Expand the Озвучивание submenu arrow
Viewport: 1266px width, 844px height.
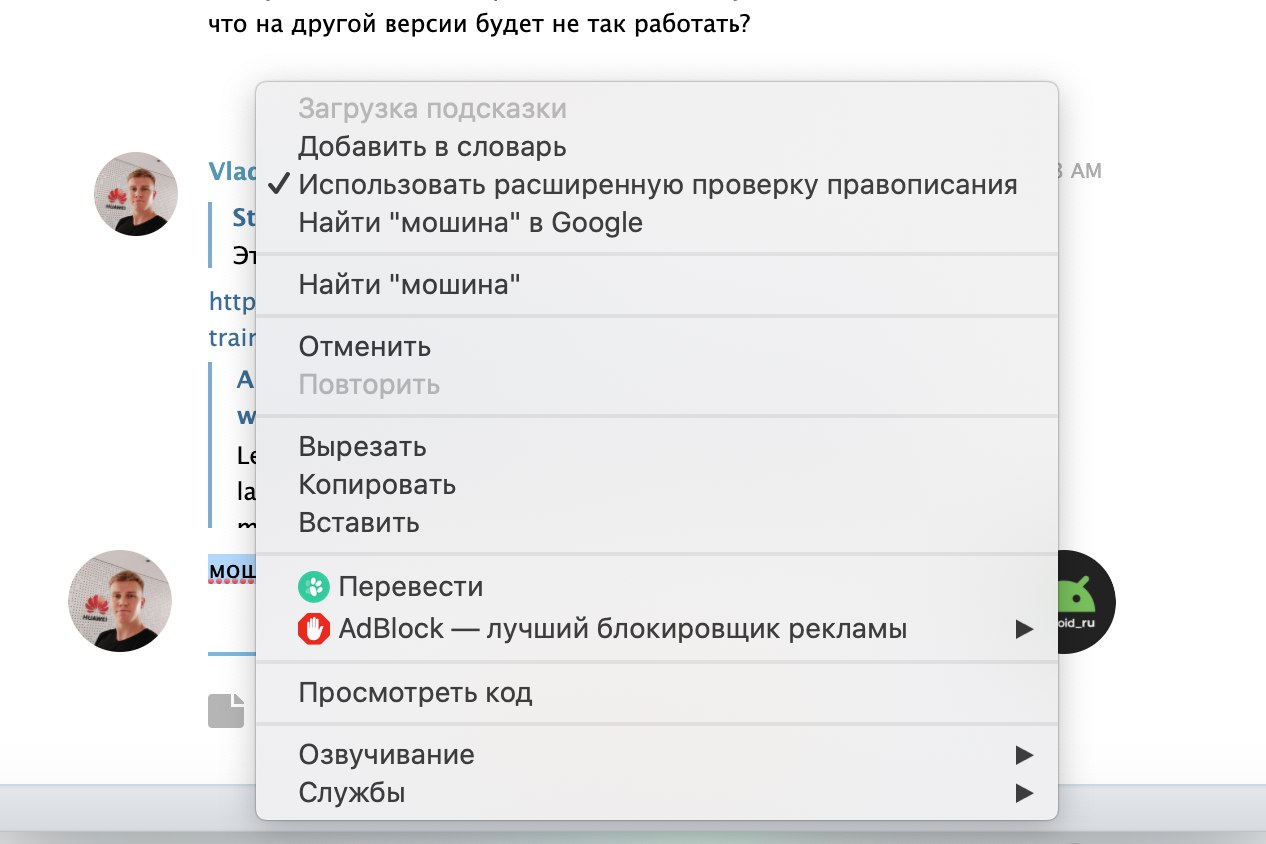tap(1023, 754)
